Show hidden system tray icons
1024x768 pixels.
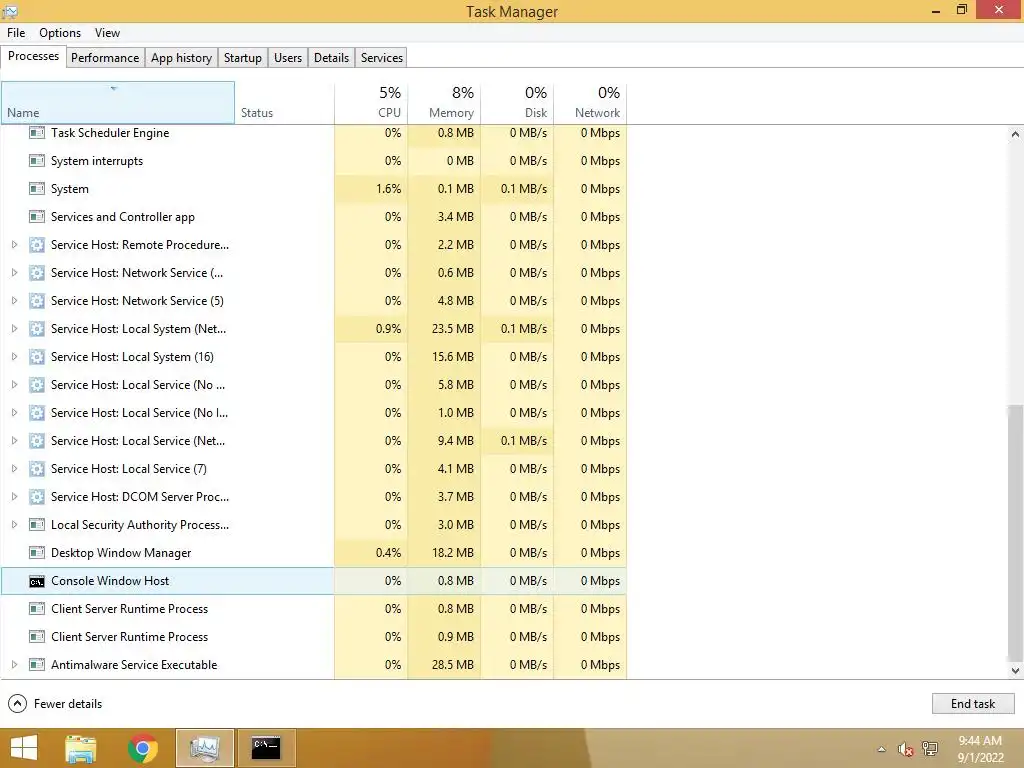click(x=882, y=749)
